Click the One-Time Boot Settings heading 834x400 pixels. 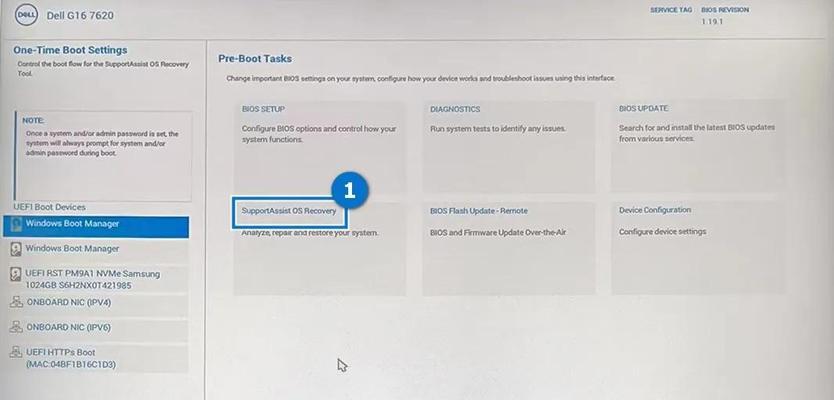[70, 50]
